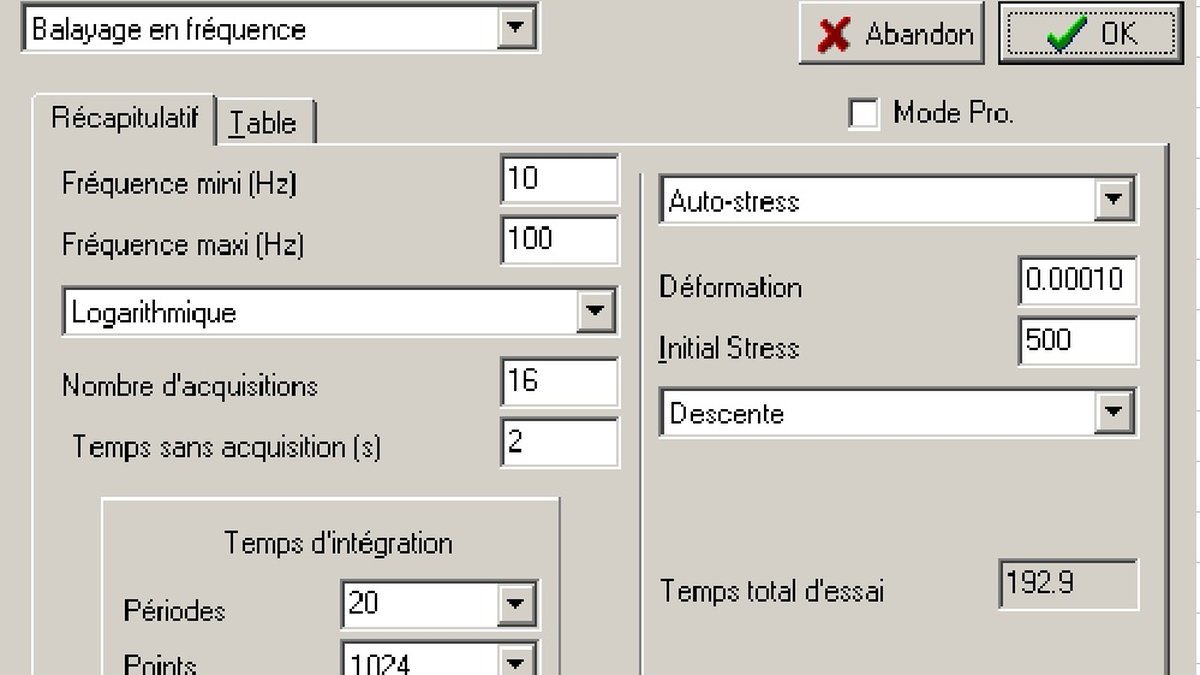This screenshot has height=675, width=1200.
Task: Focus the Nombre d'acquisitions field
Action: [x=559, y=382]
